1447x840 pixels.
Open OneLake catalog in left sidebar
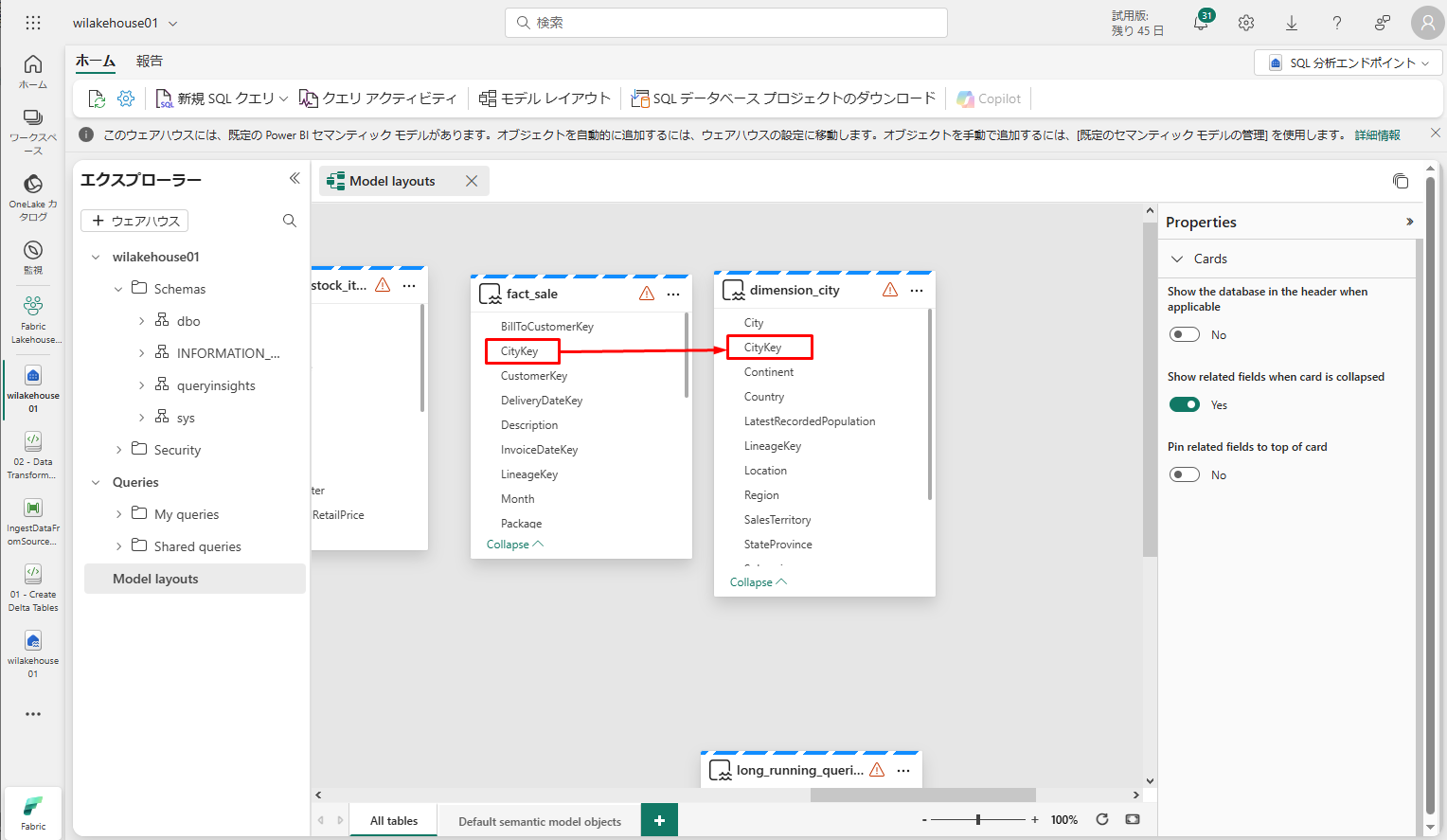(x=33, y=196)
